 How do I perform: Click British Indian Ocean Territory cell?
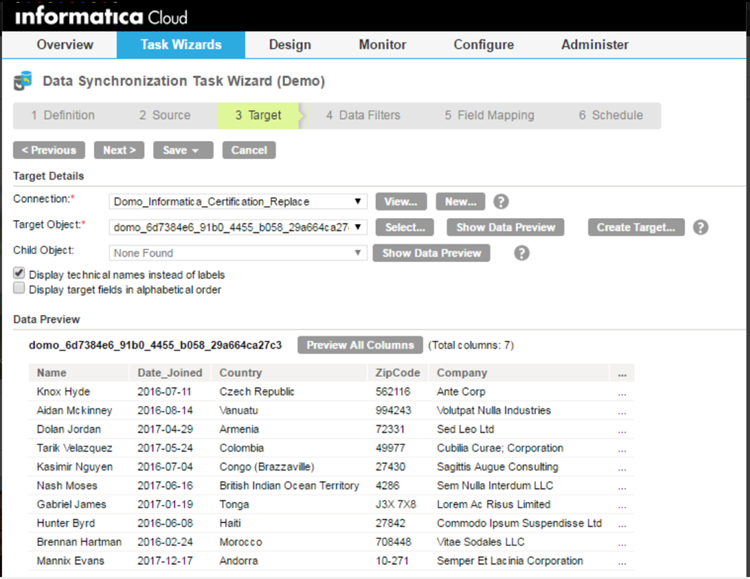(x=289, y=485)
